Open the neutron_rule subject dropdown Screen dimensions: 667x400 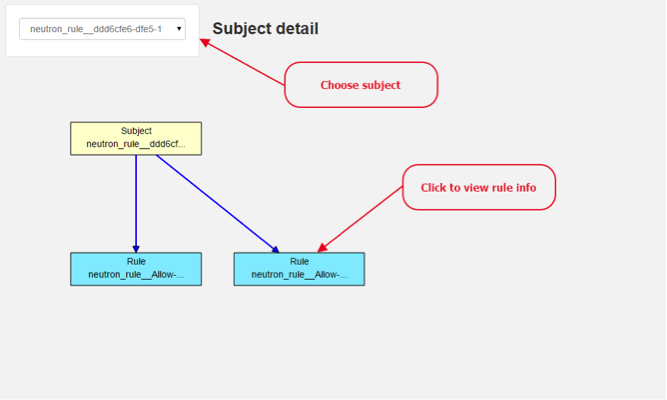(102, 29)
